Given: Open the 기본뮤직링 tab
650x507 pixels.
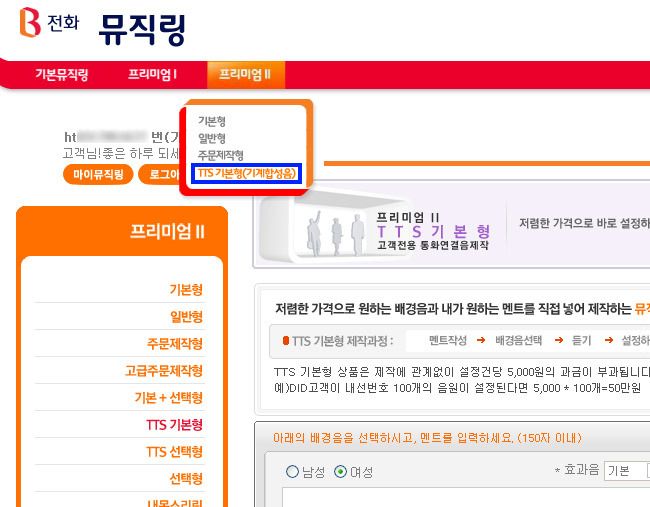Looking at the screenshot, I should [x=61, y=74].
